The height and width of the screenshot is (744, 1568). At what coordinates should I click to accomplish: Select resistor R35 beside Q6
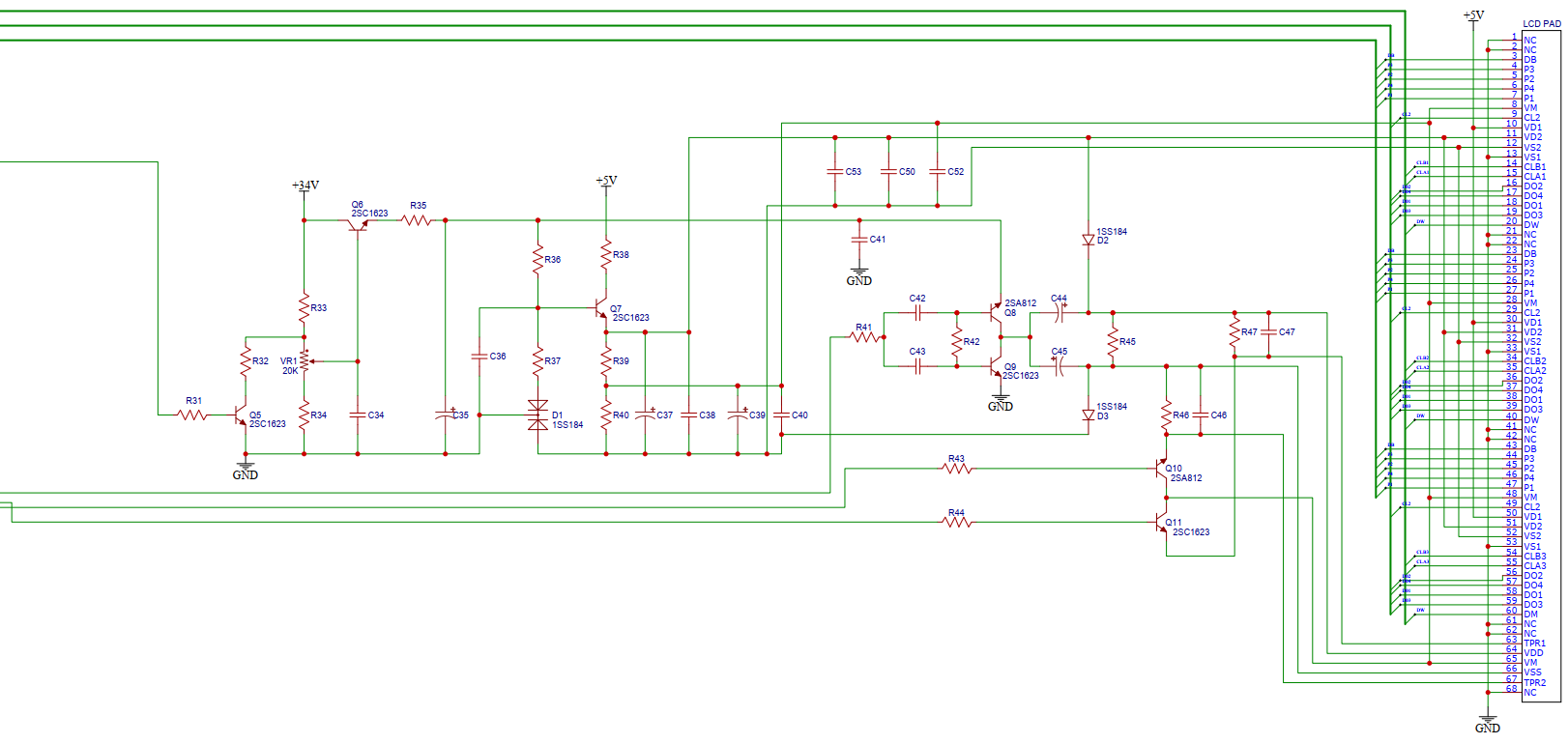coord(417,220)
